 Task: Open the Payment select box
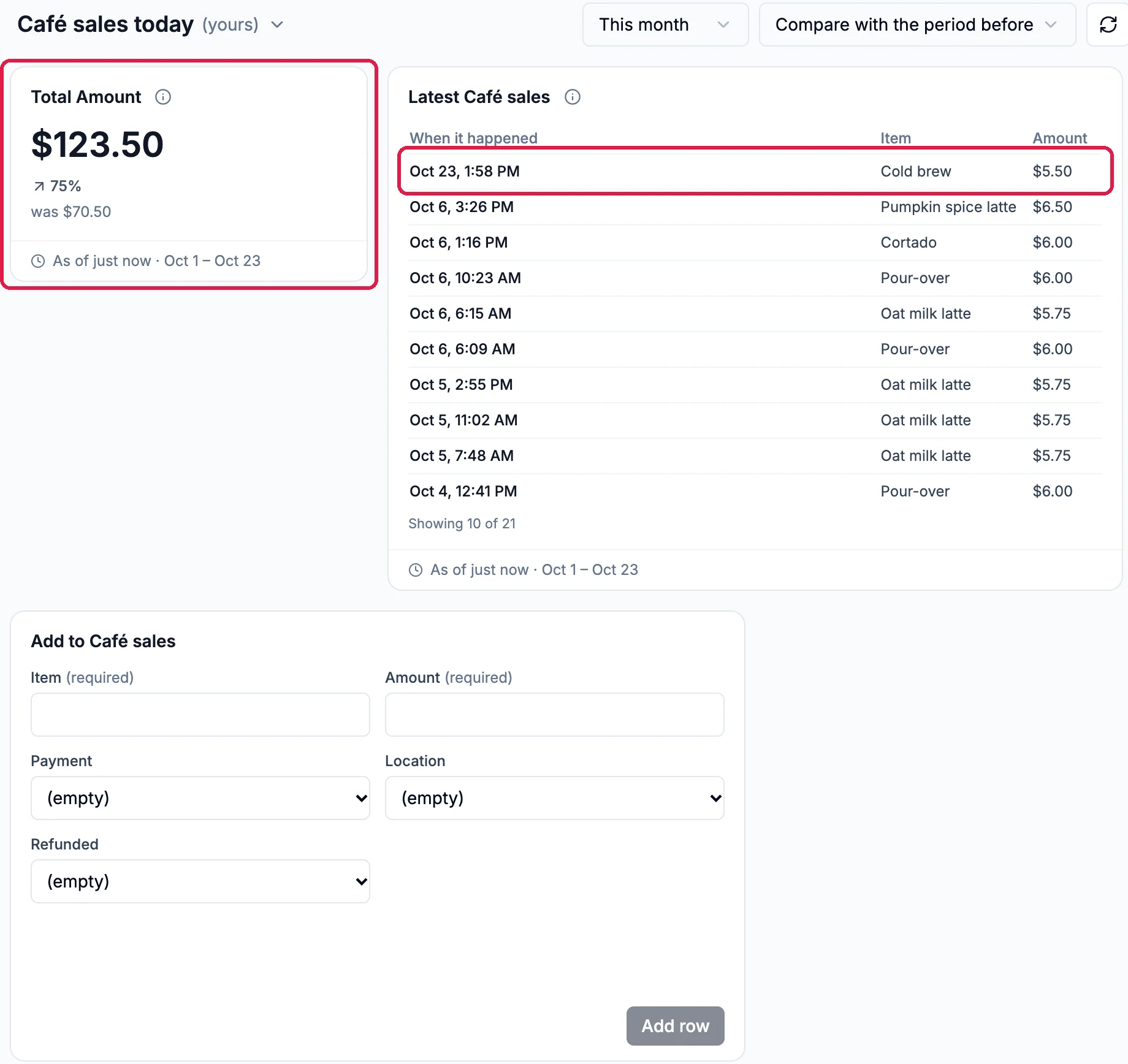point(200,798)
